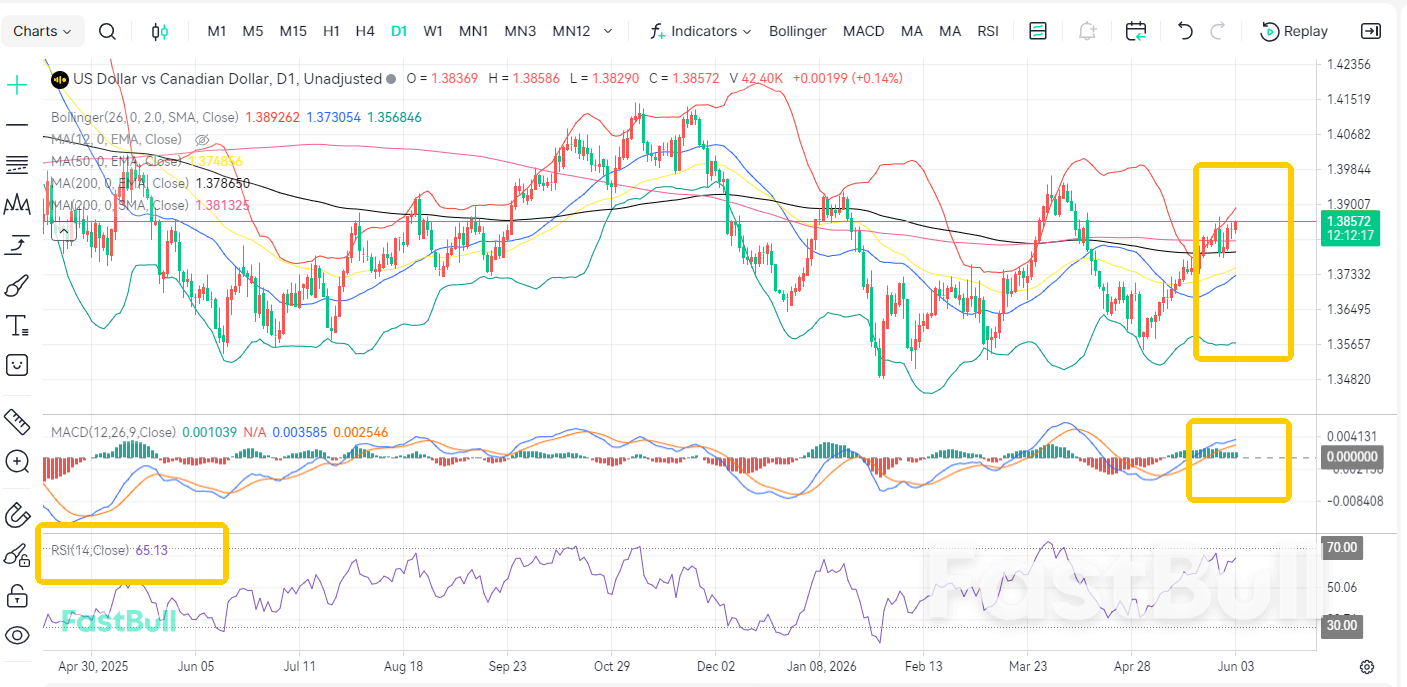
Task: Switch to H1 timeframe
Action: pos(332,31)
